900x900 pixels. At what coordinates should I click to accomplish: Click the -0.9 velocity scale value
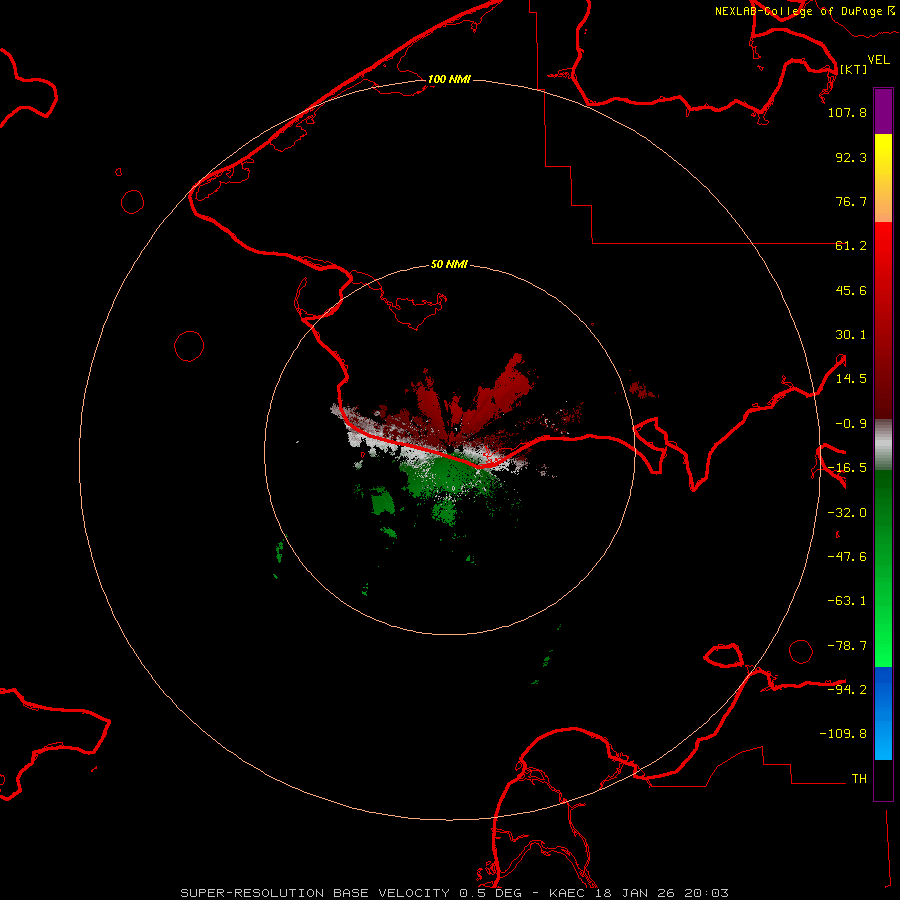851,424
